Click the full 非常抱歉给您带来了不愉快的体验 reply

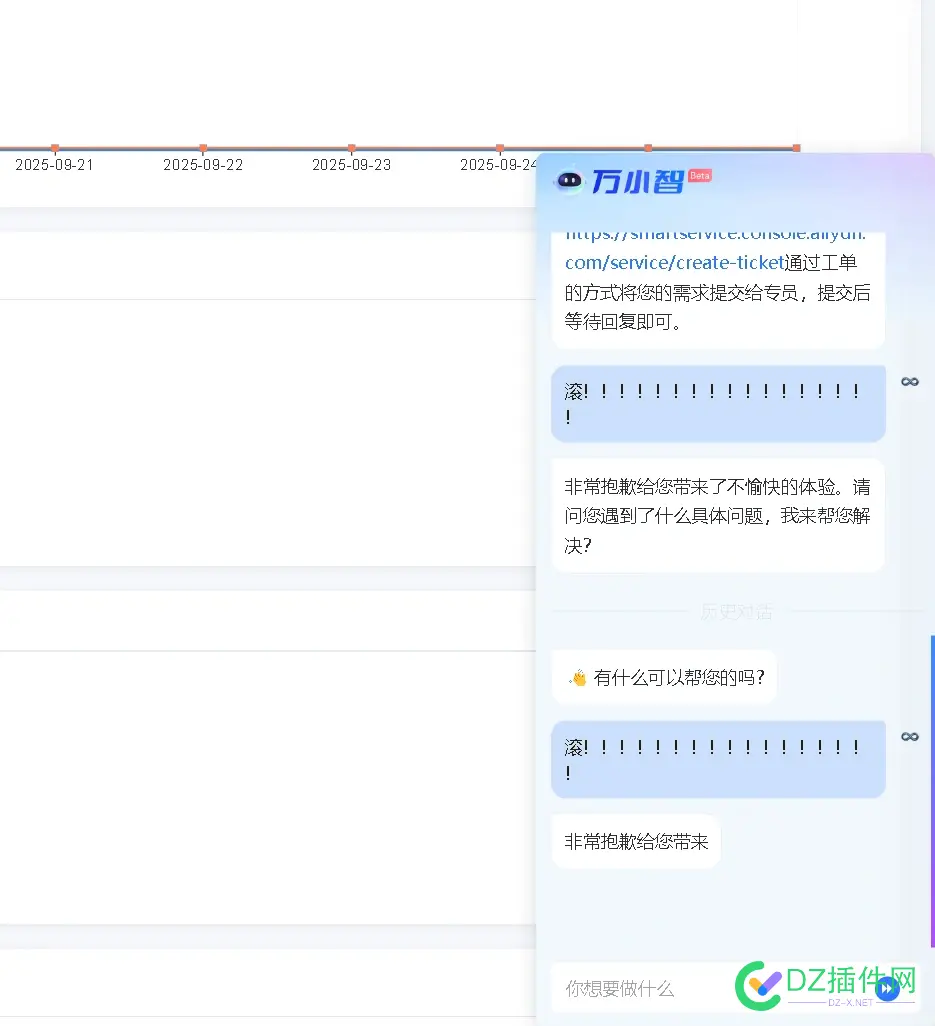pyautogui.click(x=718, y=516)
